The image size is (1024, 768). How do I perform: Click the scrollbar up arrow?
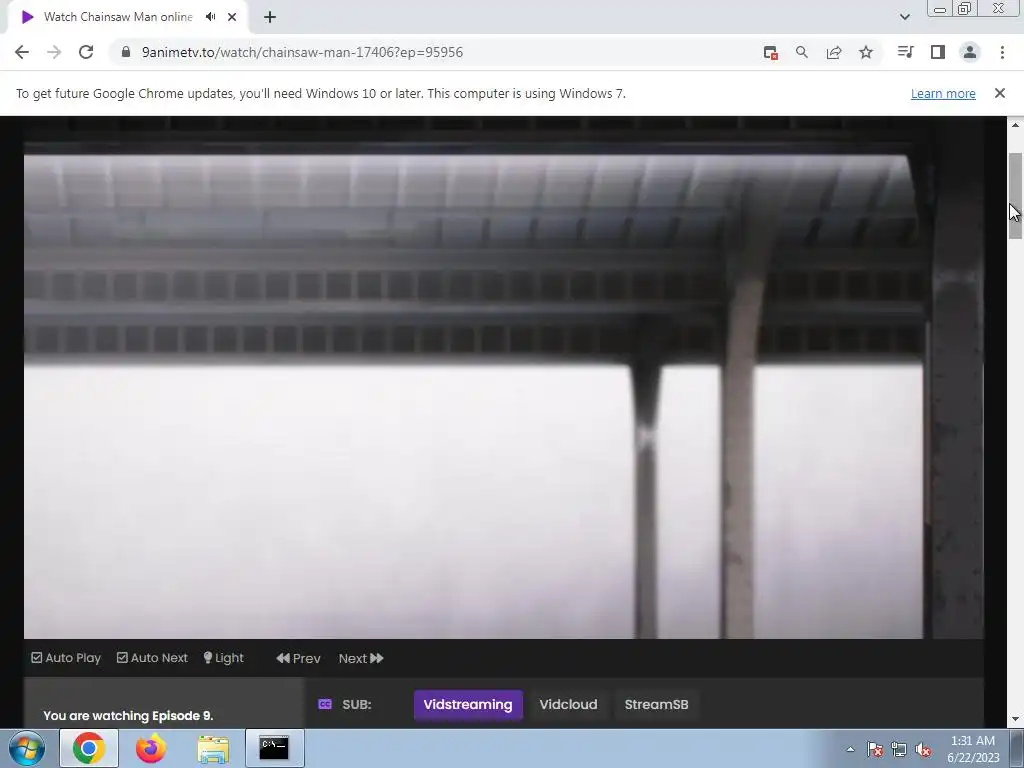pos(1015,125)
